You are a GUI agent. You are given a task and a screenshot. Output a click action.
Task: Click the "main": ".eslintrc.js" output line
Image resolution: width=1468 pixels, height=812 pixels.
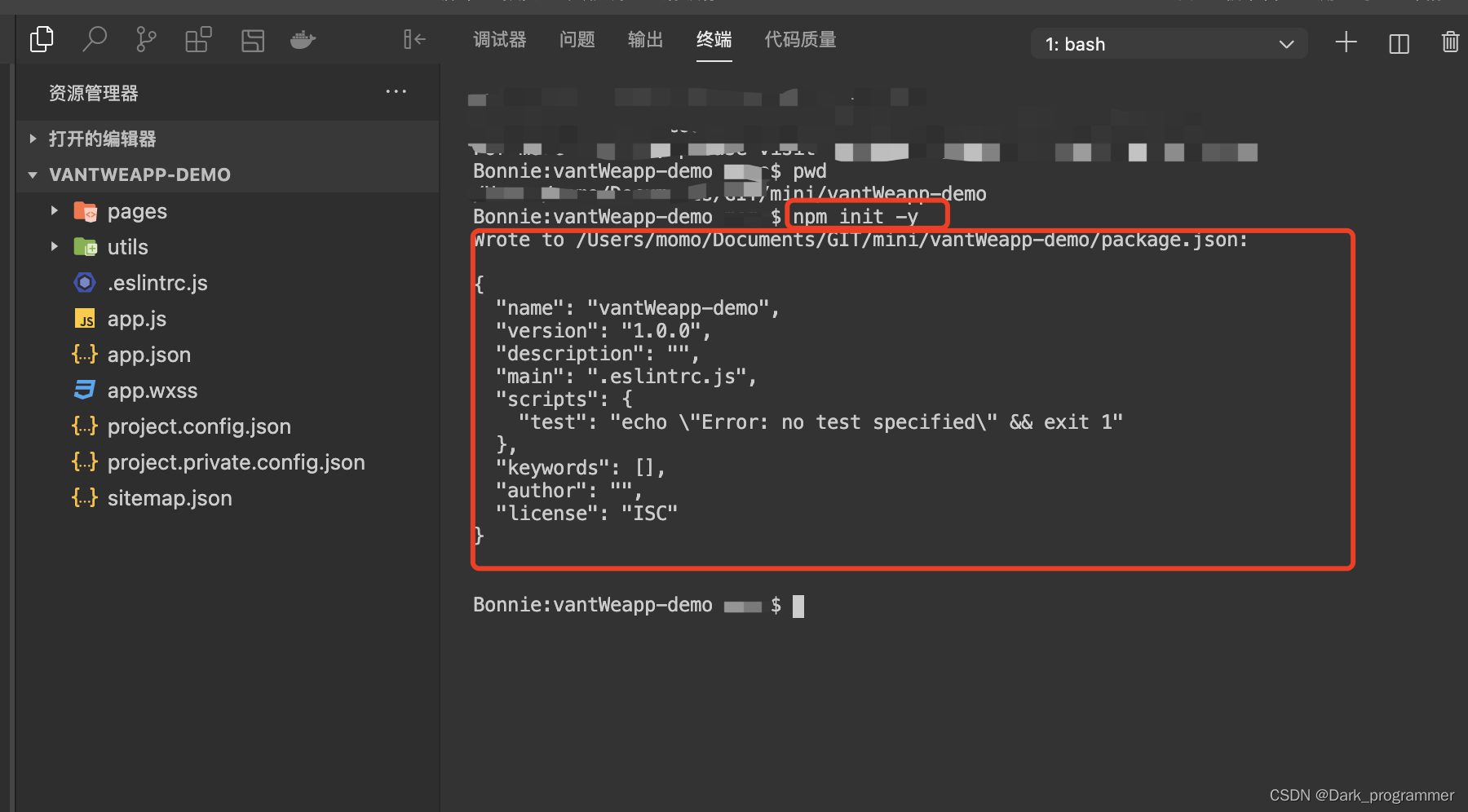pos(626,377)
